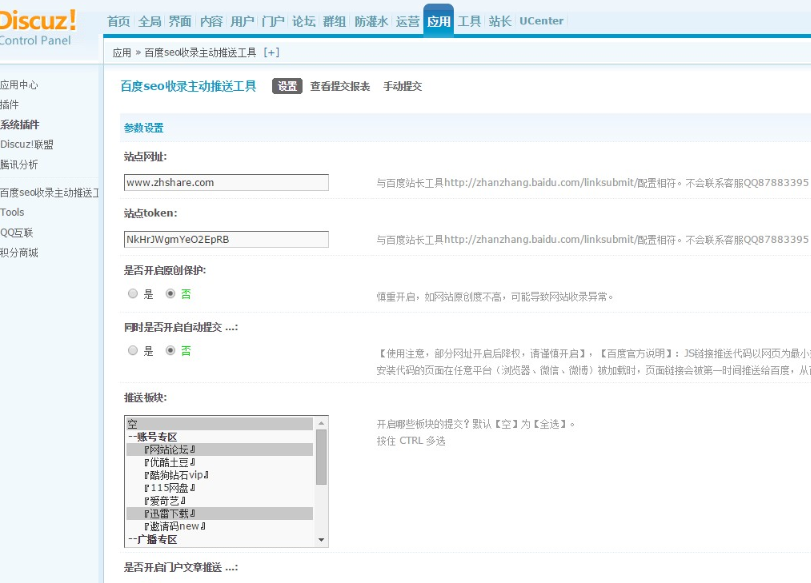Viewport: 811px width, 583px height.
Task: Open the 论坛 top navigation tab
Action: 303,21
